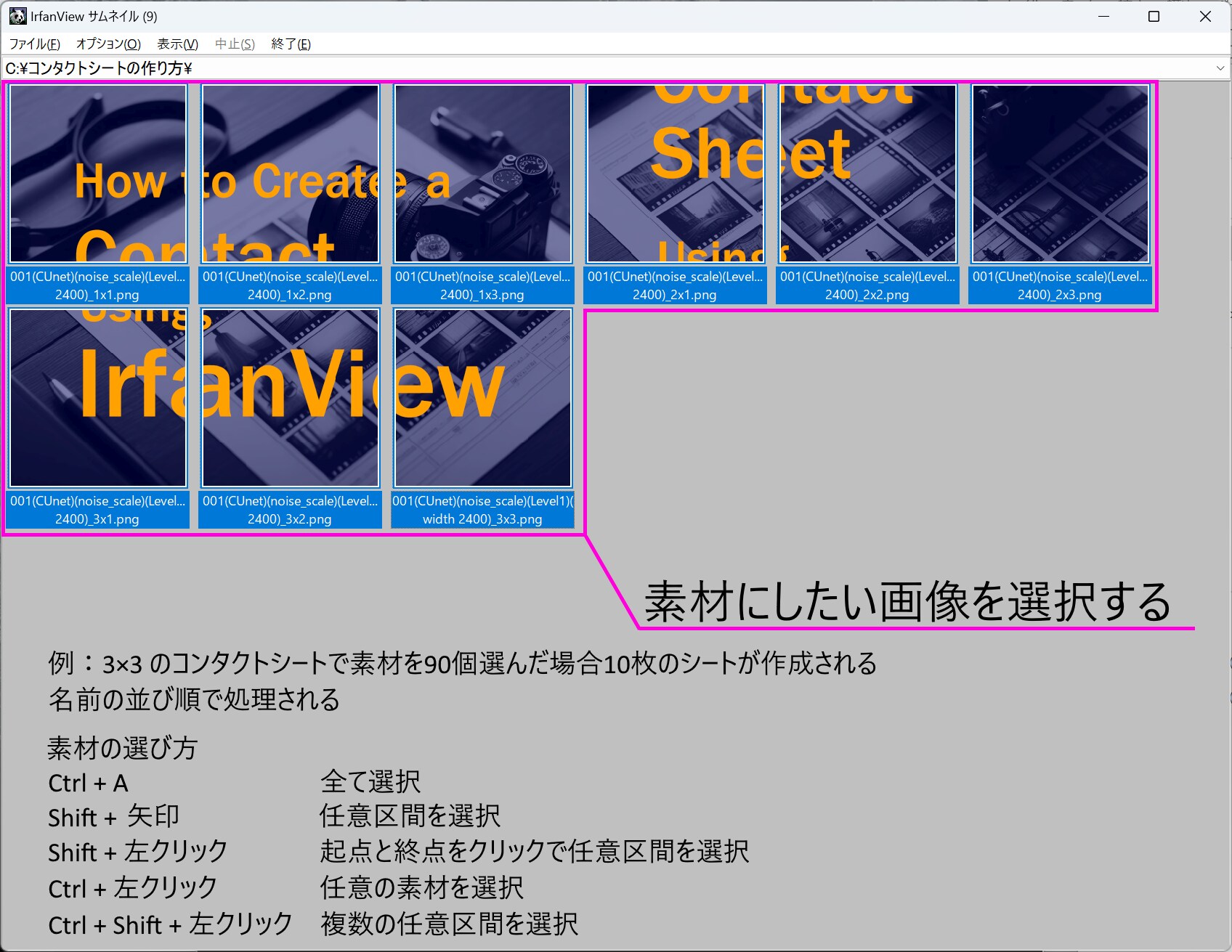Click the IrfanView app icon in title bar
The image size is (1232, 952).
[17, 16]
